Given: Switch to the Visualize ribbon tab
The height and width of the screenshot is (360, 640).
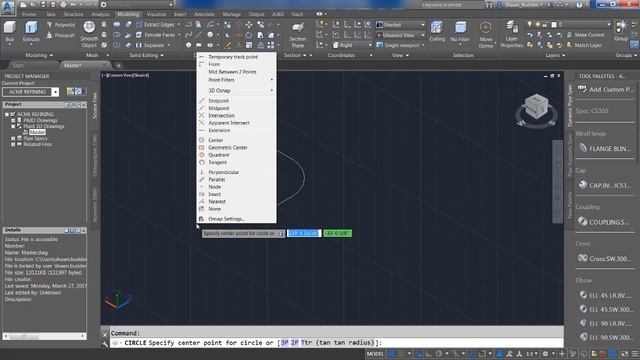Looking at the screenshot, I should [156, 14].
